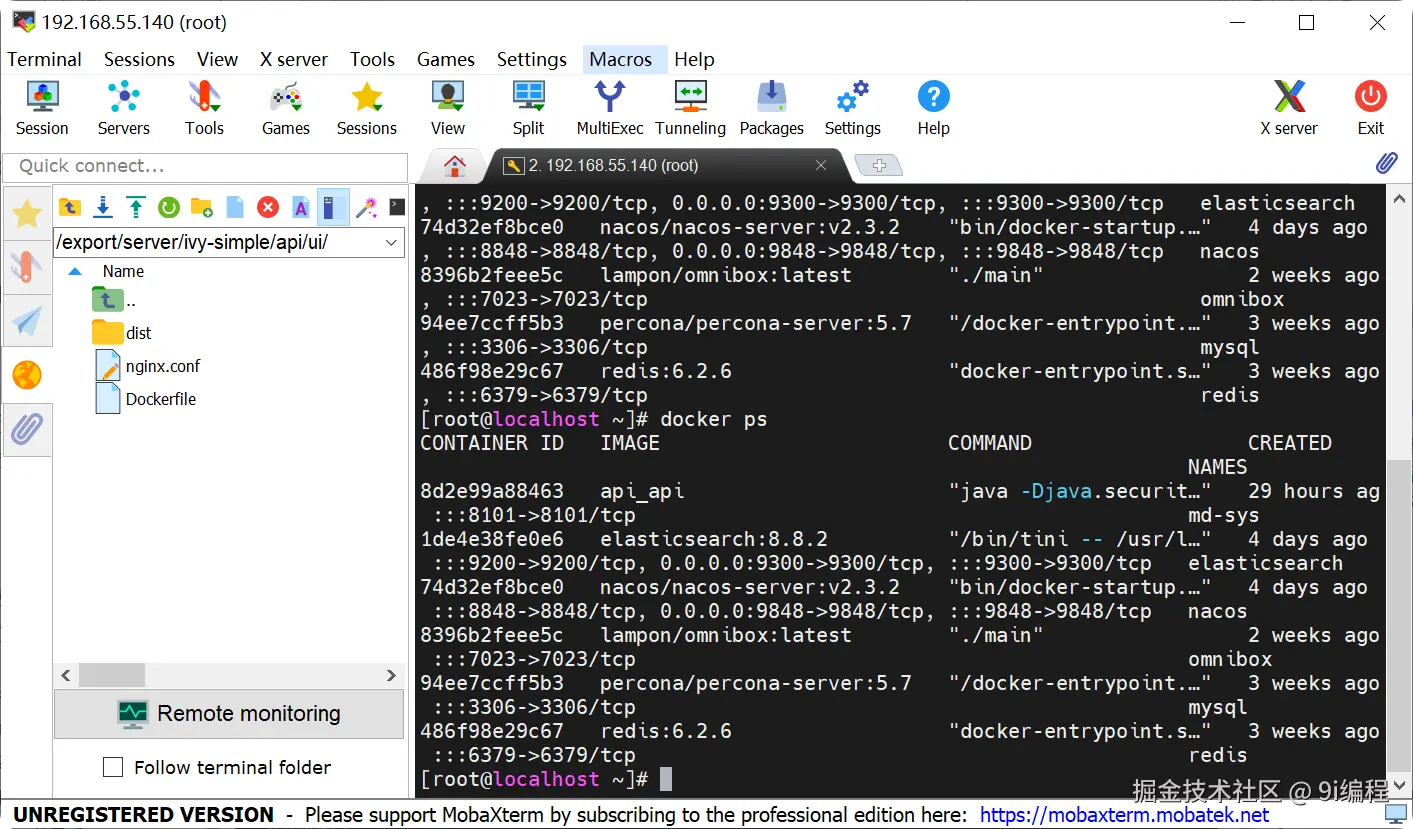
Task: Create a new folder via SFTP toolbar
Action: tap(201, 207)
